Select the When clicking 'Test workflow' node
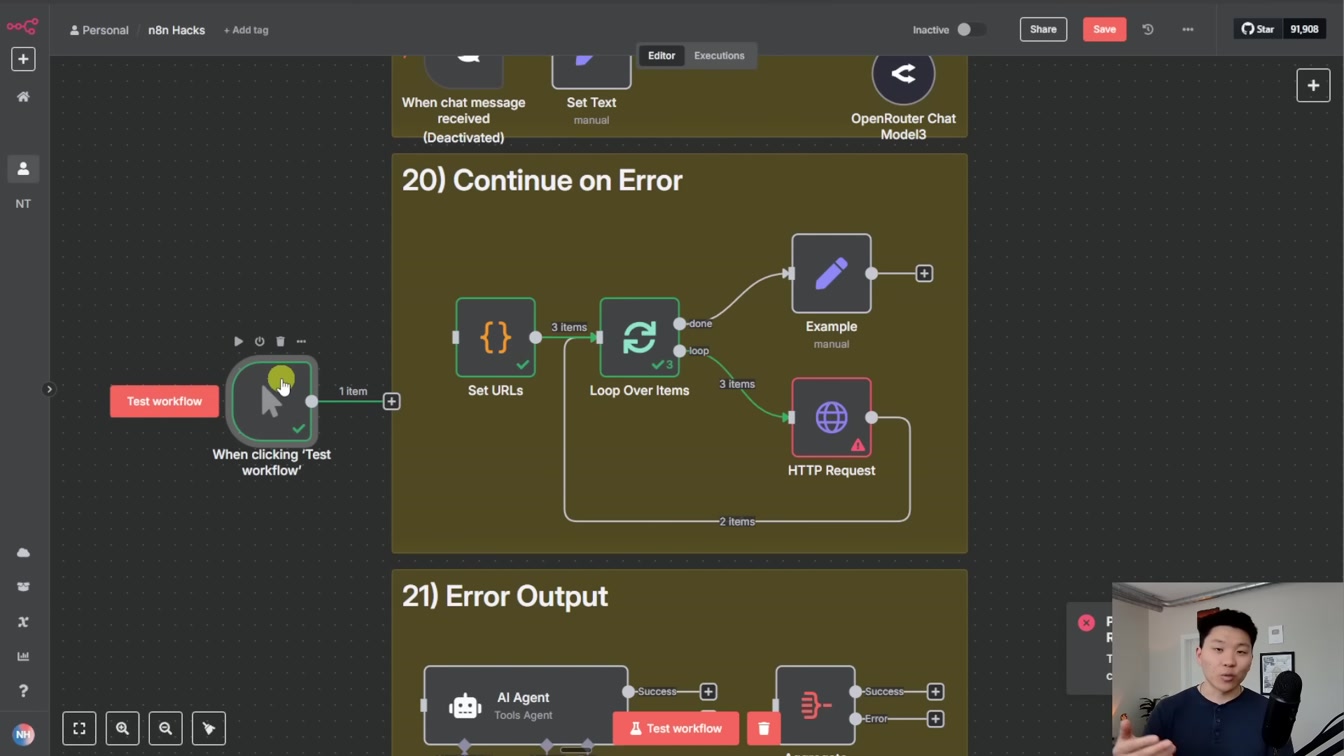1344x756 pixels. (271, 401)
